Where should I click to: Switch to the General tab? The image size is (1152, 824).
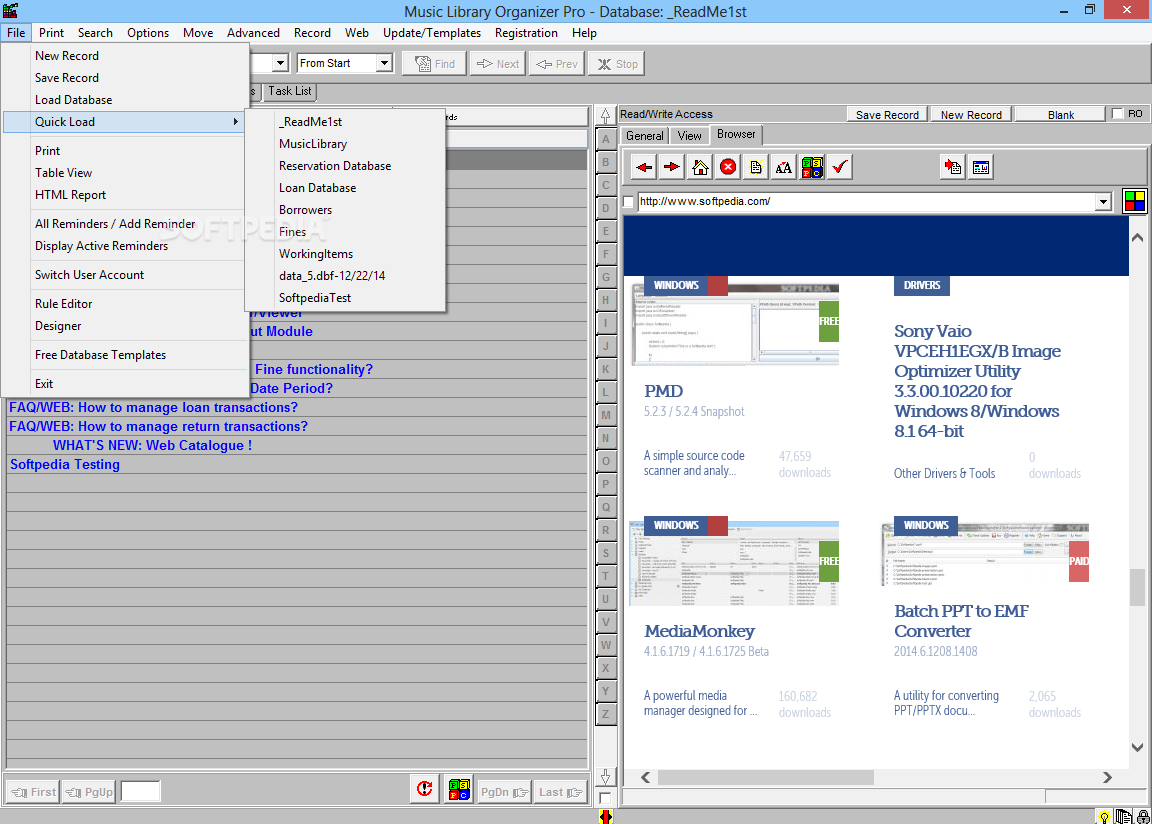pos(645,136)
